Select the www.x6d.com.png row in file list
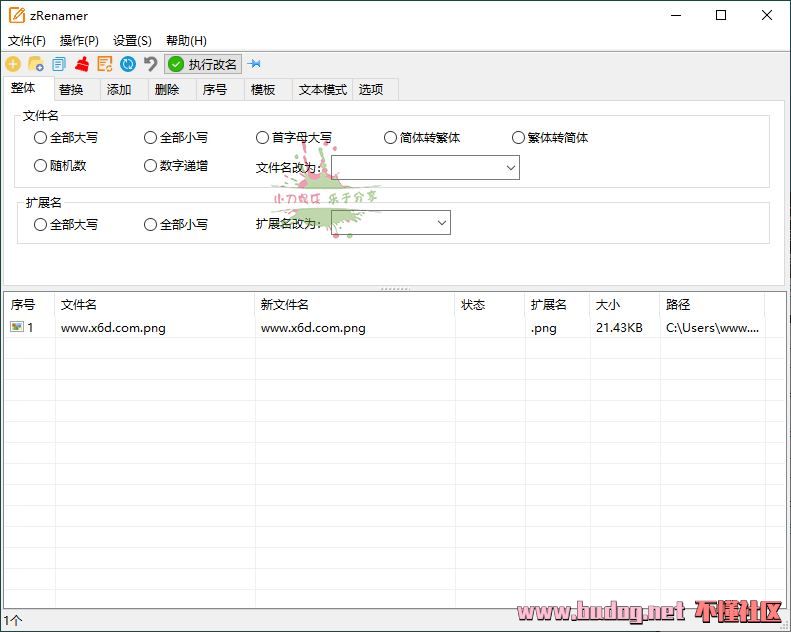The height and width of the screenshot is (632, 791). tap(113, 328)
